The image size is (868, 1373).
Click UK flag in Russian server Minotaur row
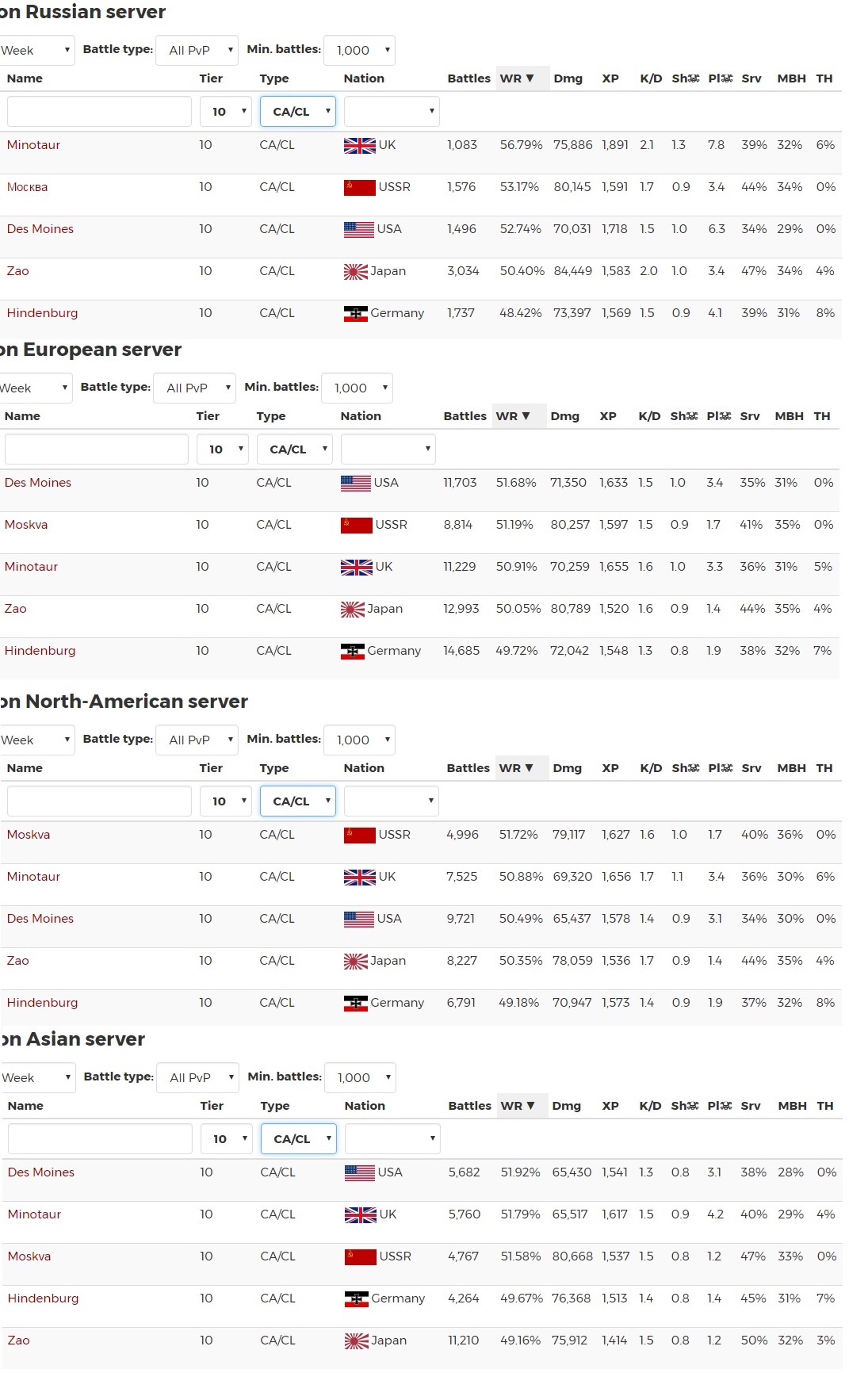tap(359, 146)
